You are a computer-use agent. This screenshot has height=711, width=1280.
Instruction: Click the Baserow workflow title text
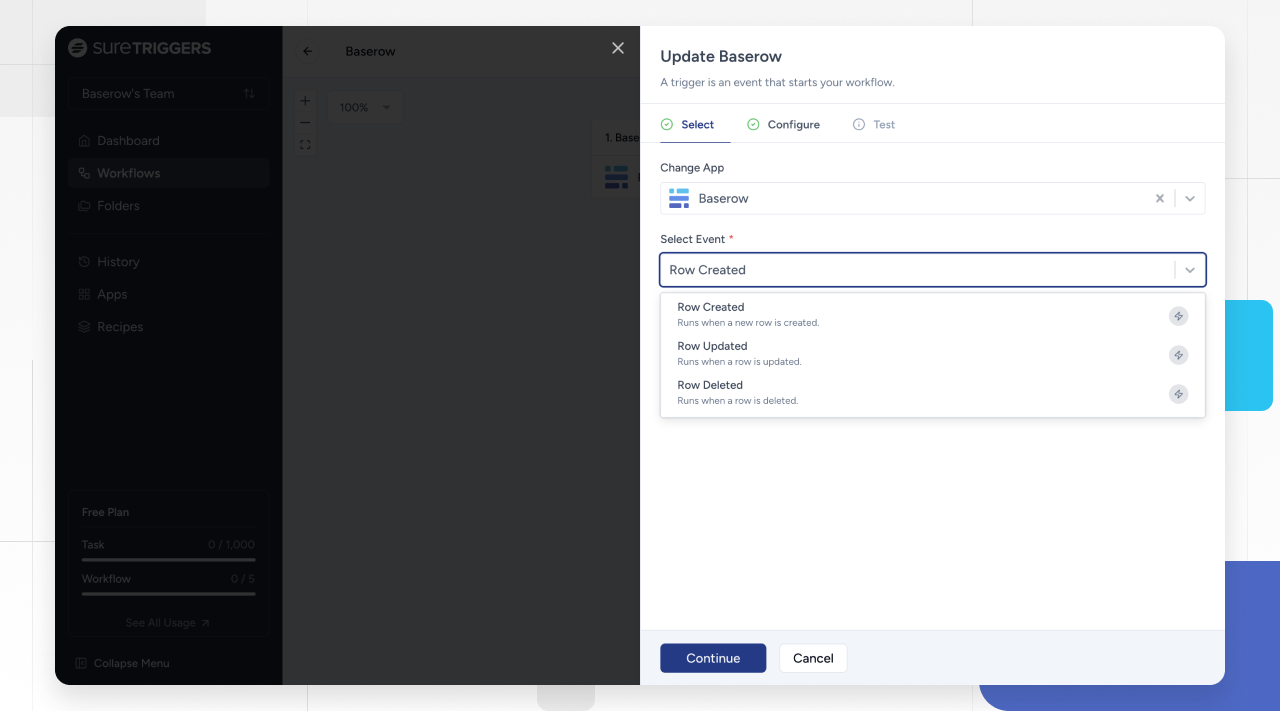click(x=371, y=51)
